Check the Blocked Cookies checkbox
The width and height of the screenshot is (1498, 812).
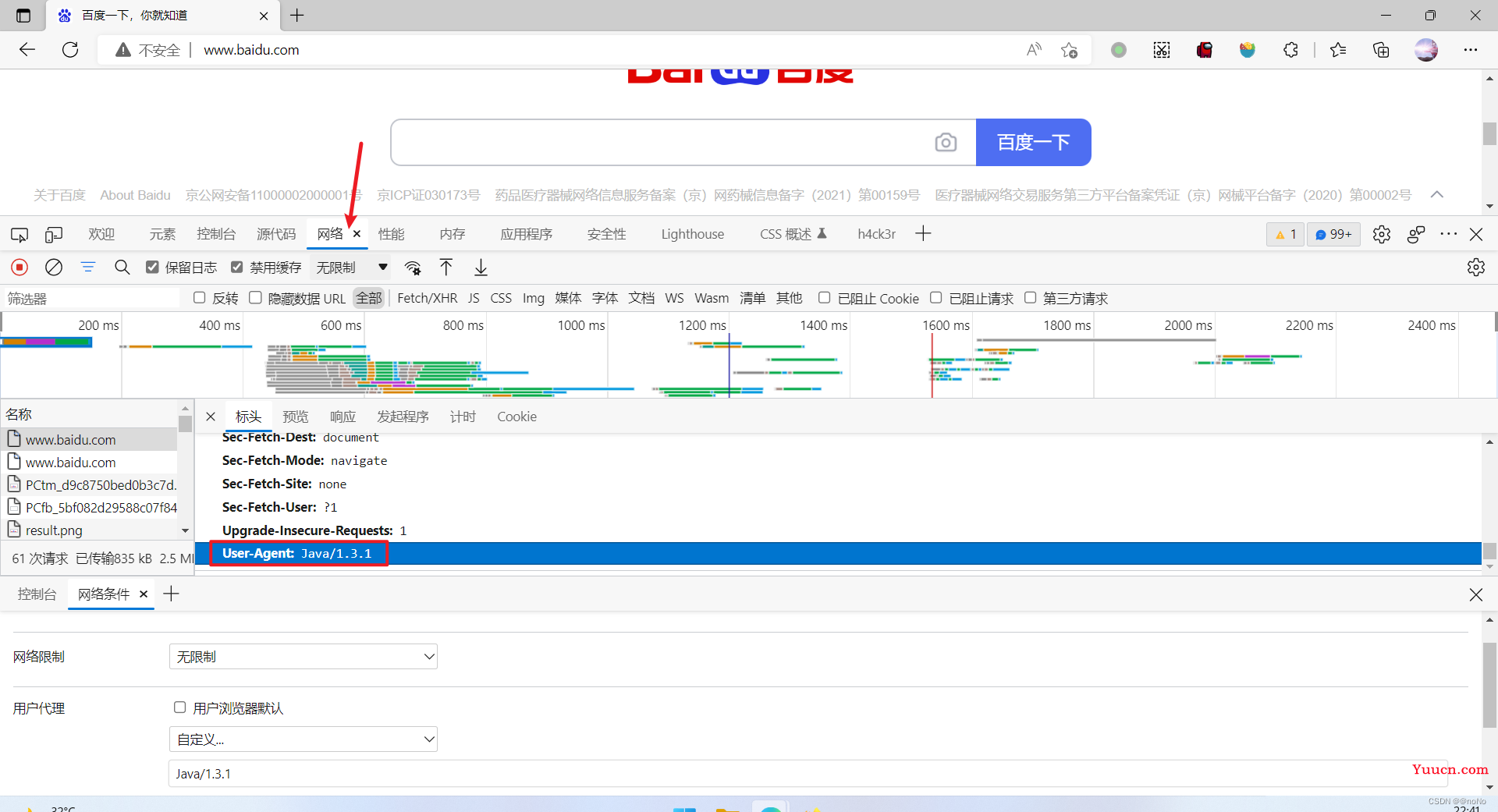tap(824, 297)
